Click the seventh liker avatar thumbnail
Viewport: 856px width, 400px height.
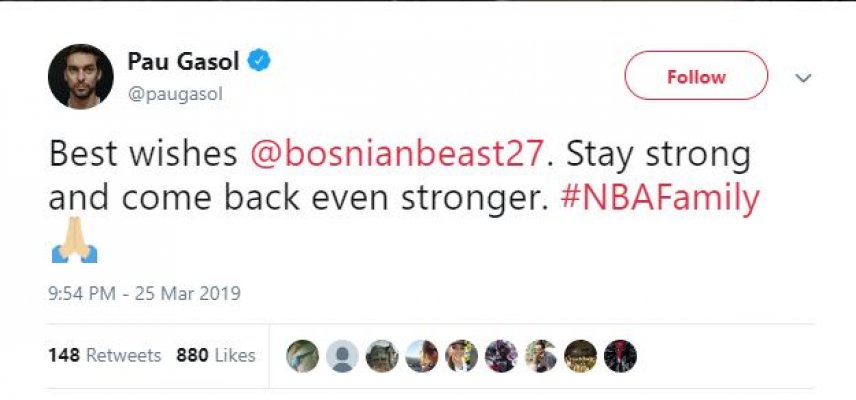(x=540, y=355)
